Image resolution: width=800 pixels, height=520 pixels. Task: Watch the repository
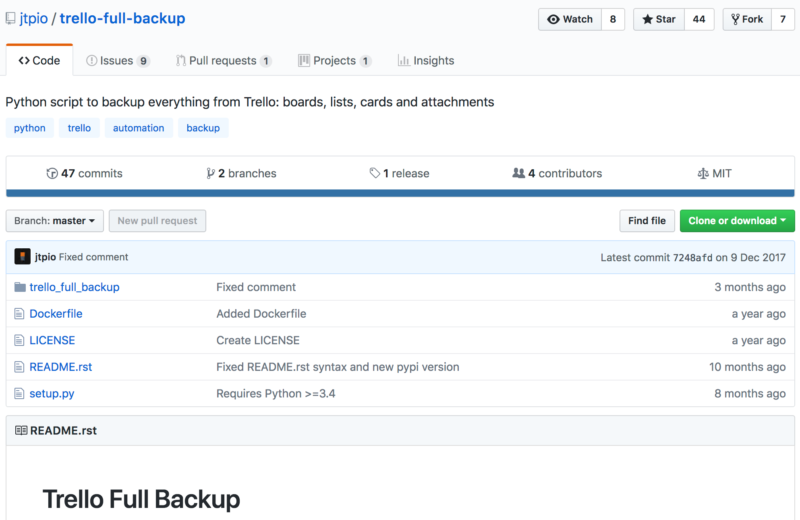[570, 19]
